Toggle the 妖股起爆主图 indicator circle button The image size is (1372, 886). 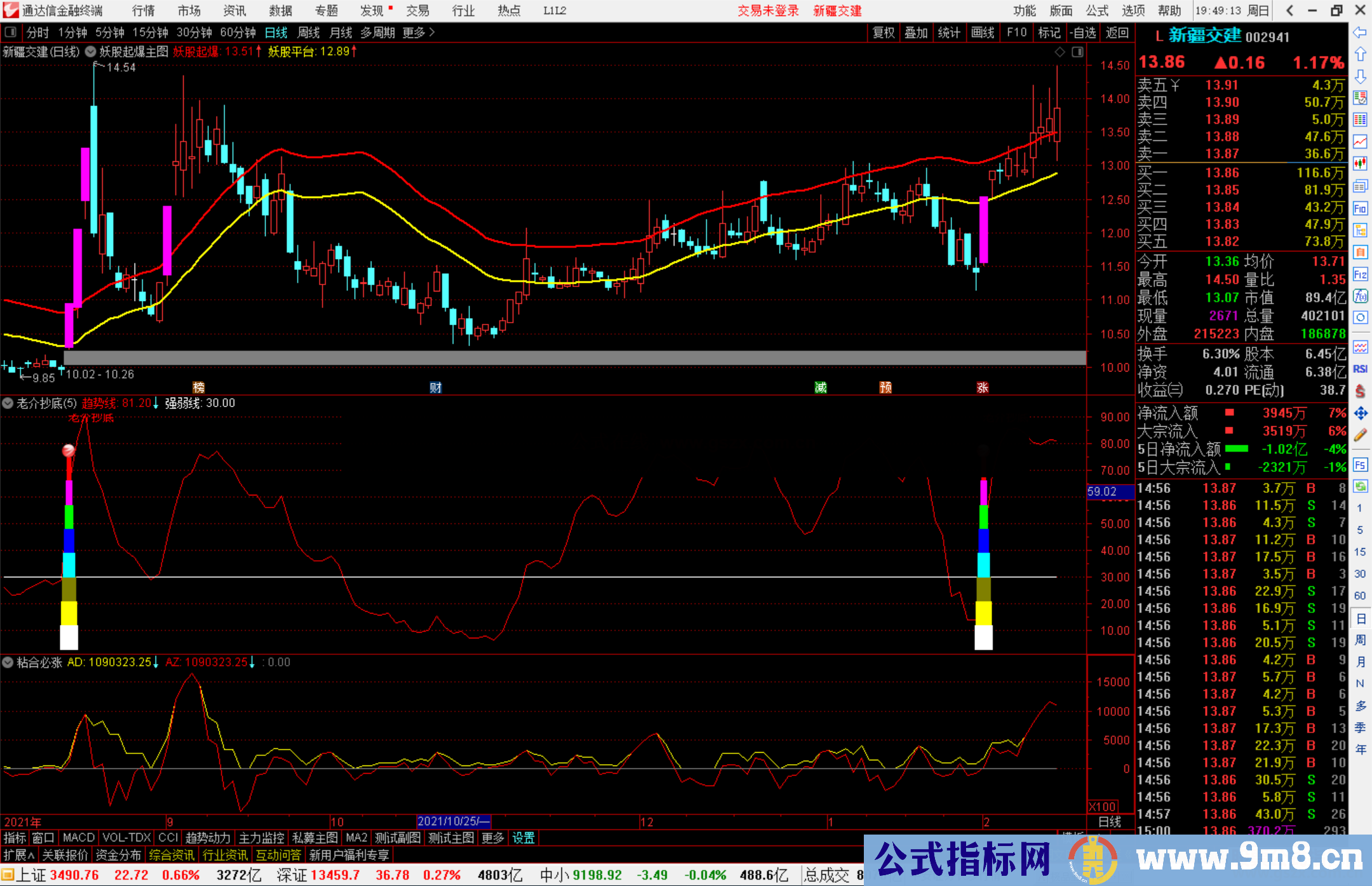point(91,51)
